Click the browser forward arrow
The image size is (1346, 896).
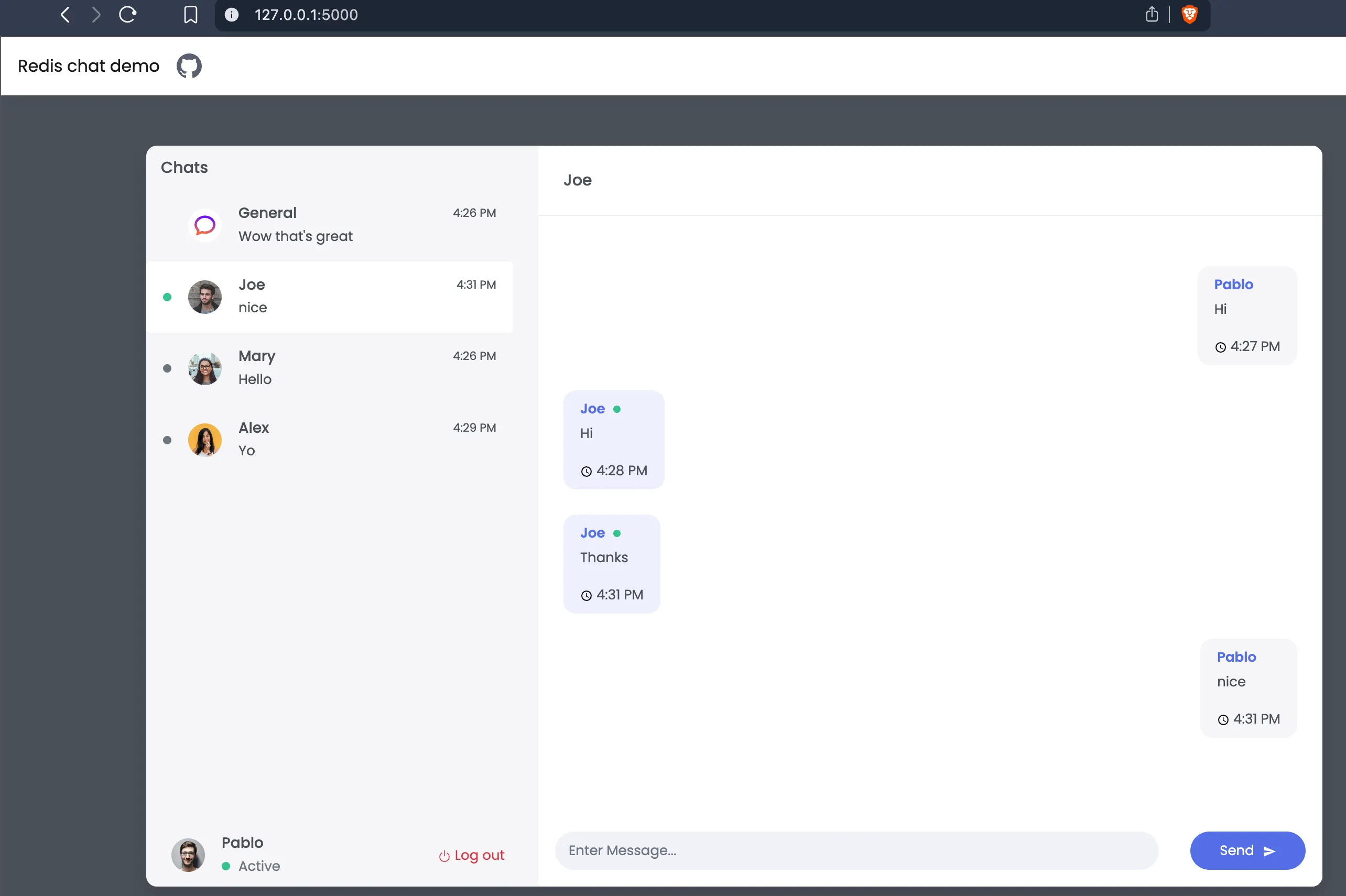click(x=96, y=15)
